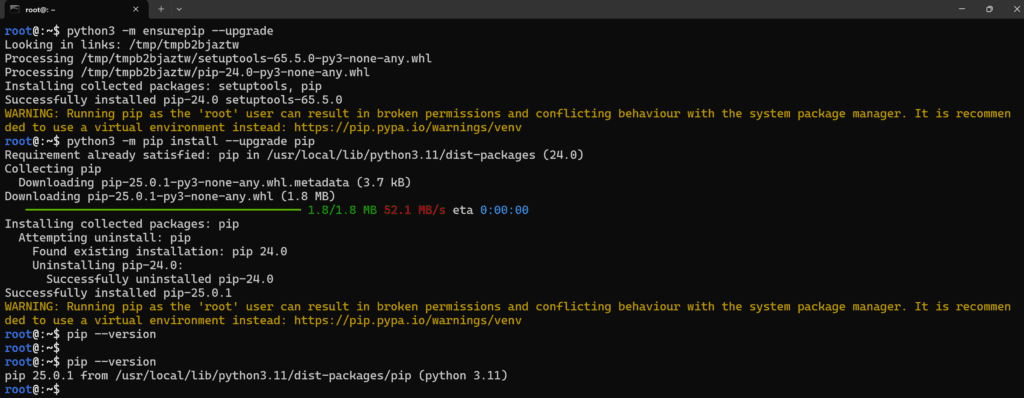Click the pip 25.0.1 version output line
Viewport: 1024px width, 398px height.
(256, 376)
